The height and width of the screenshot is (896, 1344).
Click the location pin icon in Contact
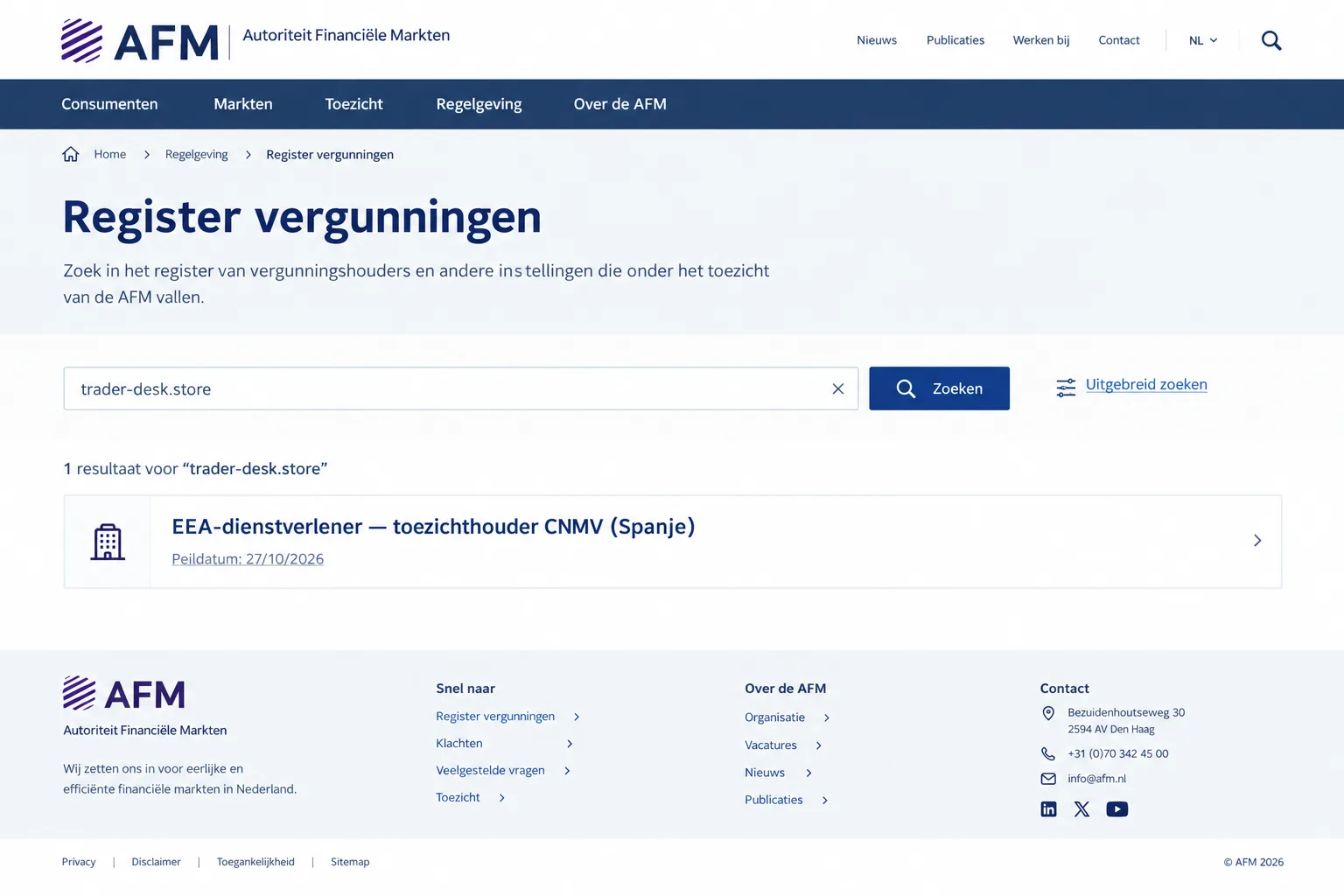click(x=1048, y=713)
